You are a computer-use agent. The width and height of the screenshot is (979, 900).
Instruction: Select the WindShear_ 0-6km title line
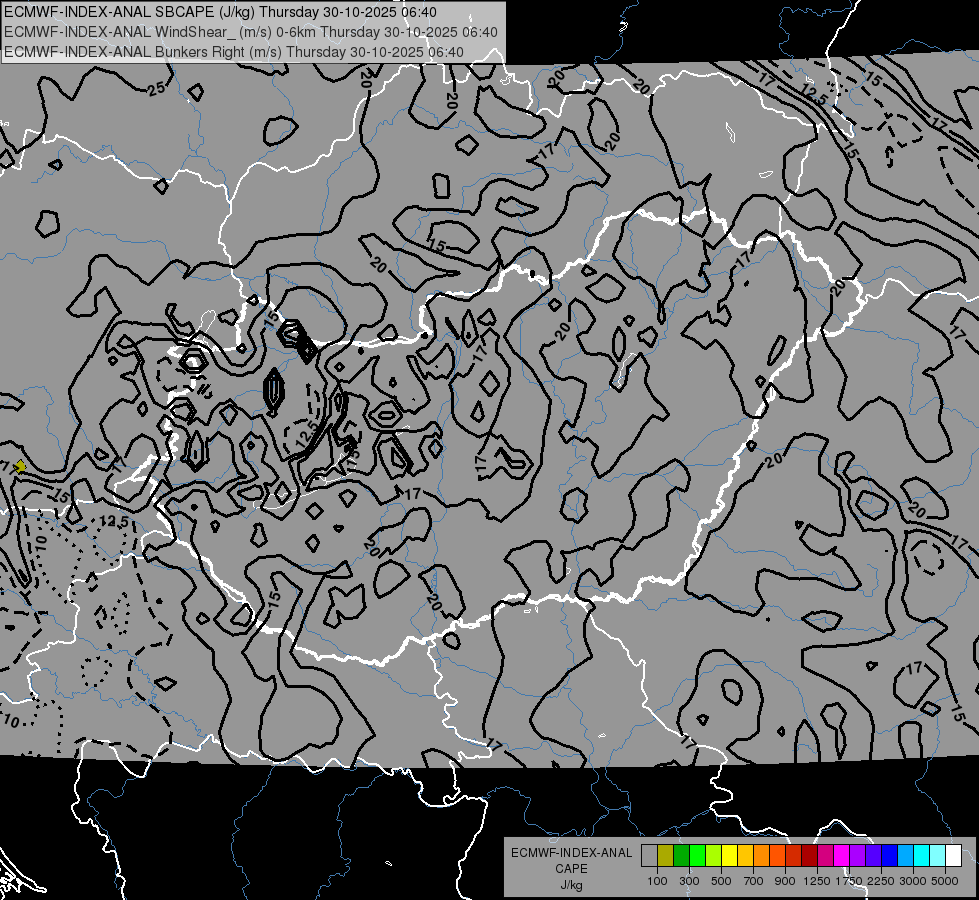pos(251,32)
